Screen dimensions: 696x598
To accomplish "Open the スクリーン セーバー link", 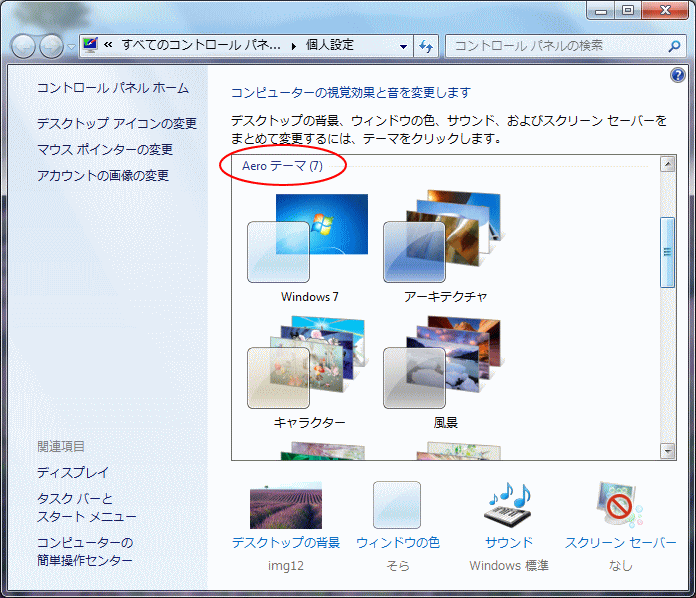I will coord(621,543).
